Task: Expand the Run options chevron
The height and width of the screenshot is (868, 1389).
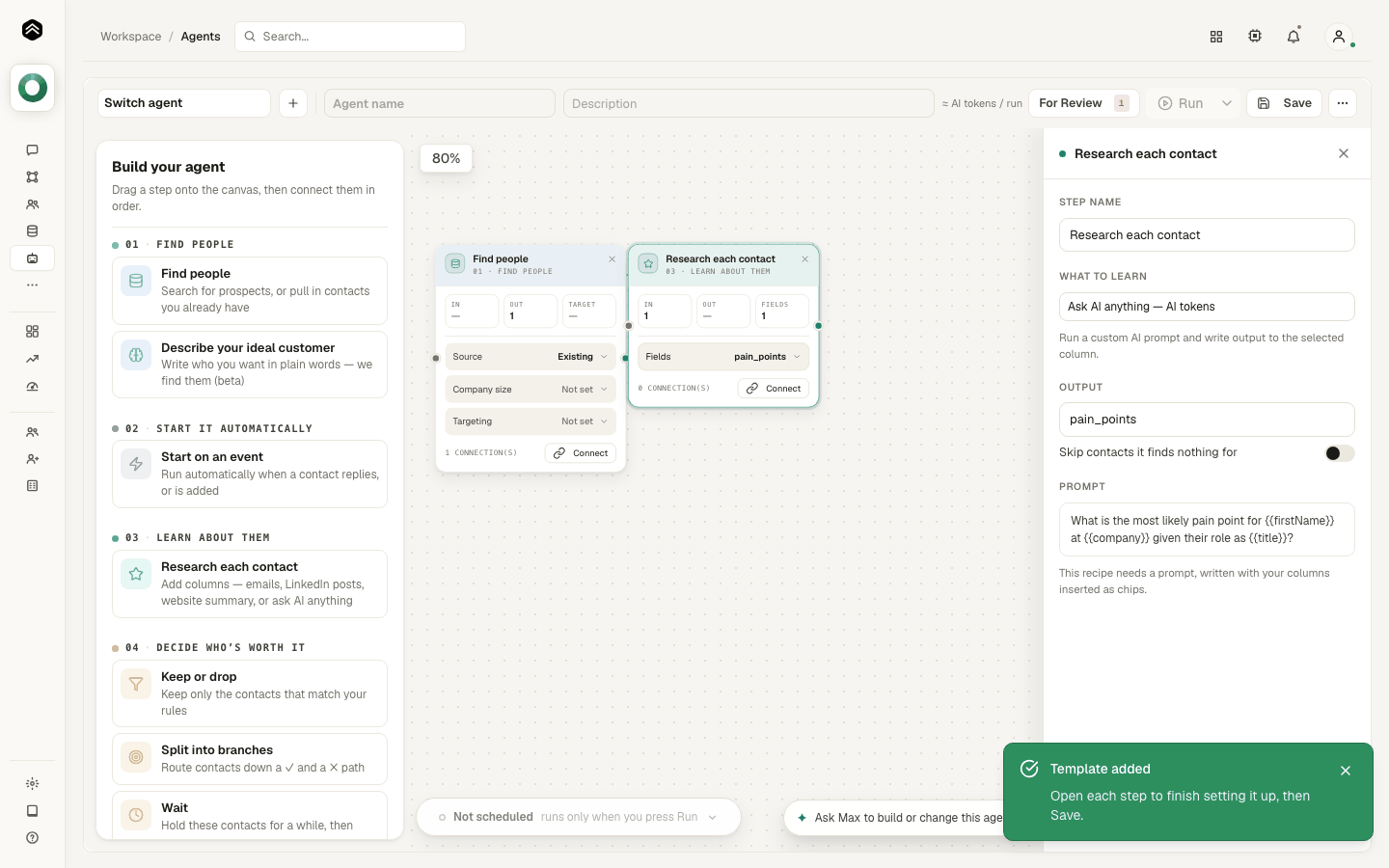Action: click(1227, 103)
